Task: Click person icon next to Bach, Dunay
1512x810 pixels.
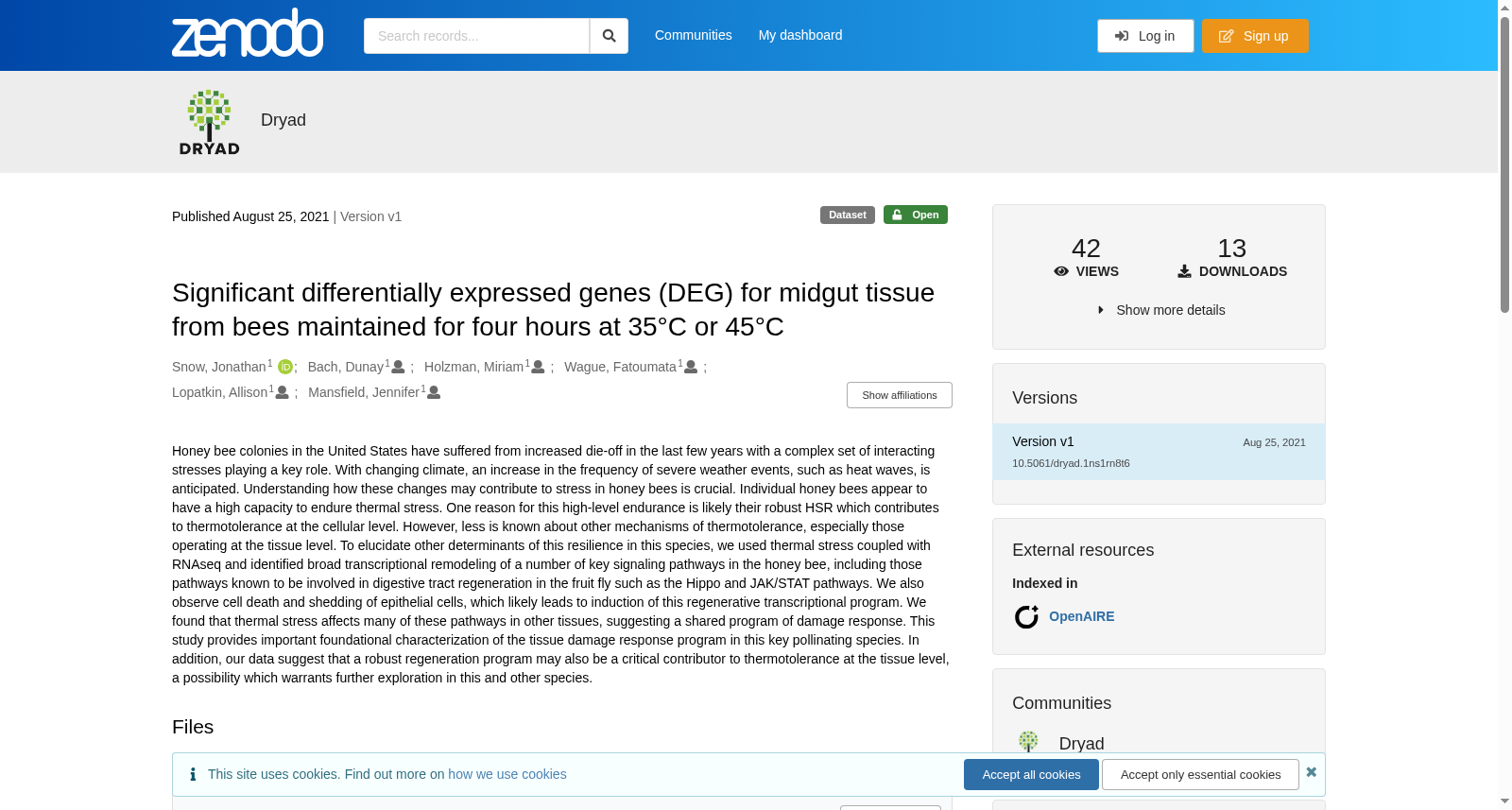Action: tap(398, 367)
